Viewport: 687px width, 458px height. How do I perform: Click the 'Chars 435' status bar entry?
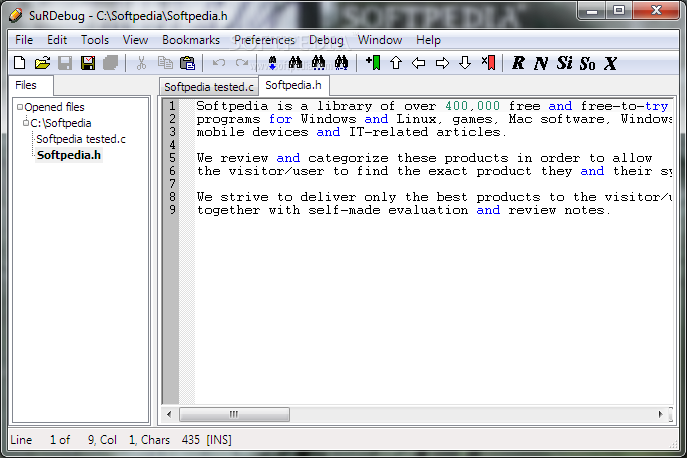tap(170, 440)
